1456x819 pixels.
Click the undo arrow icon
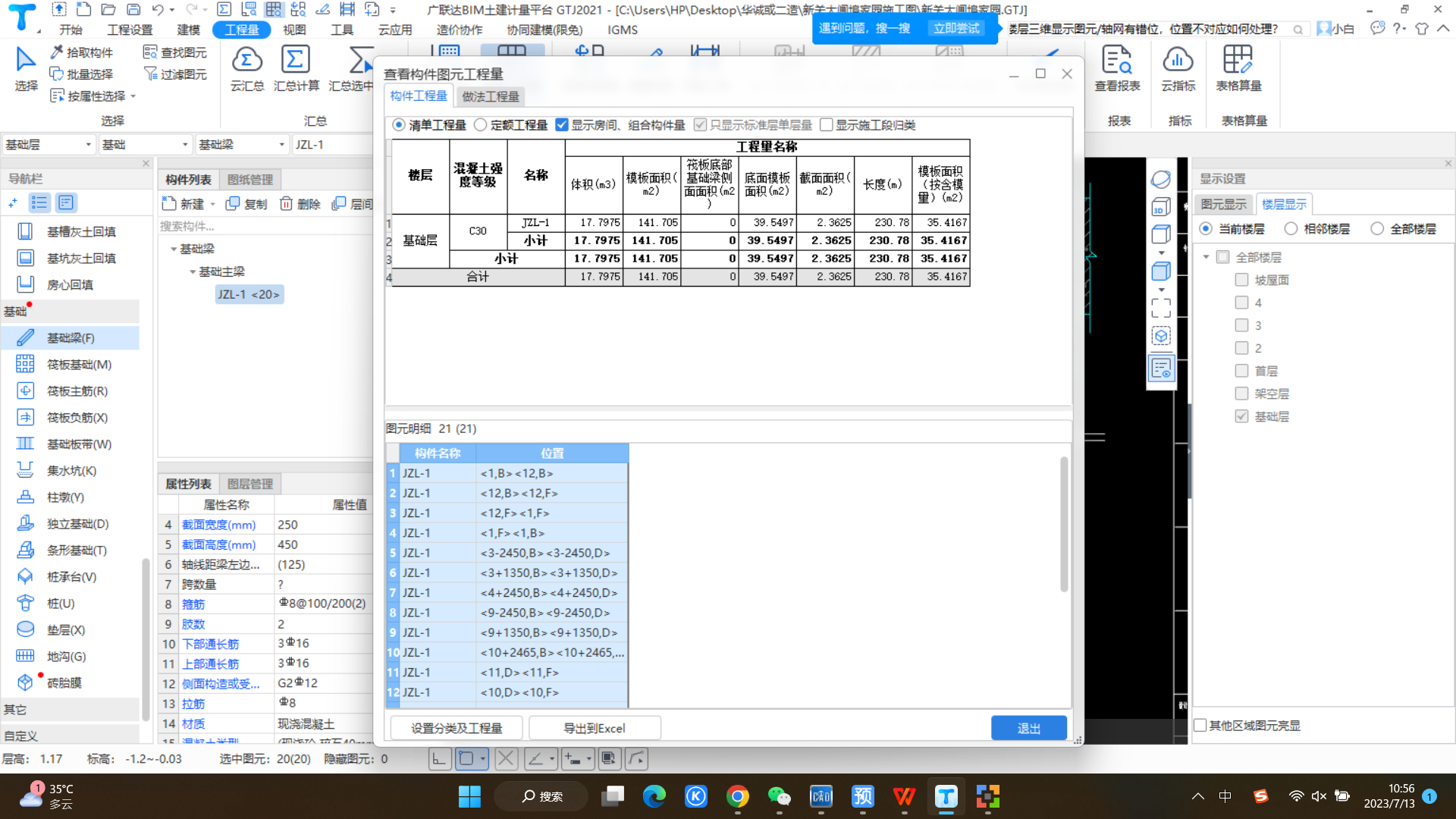point(157,10)
